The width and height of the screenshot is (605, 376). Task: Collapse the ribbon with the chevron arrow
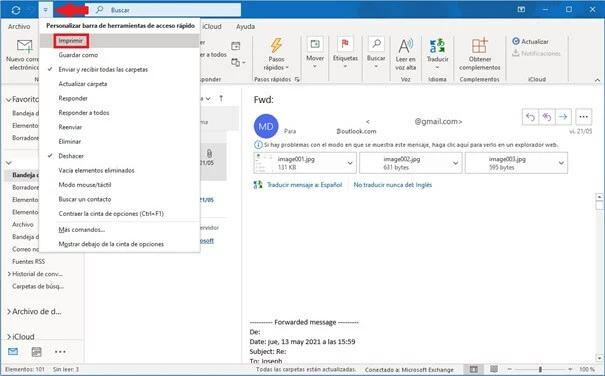pos(597,80)
